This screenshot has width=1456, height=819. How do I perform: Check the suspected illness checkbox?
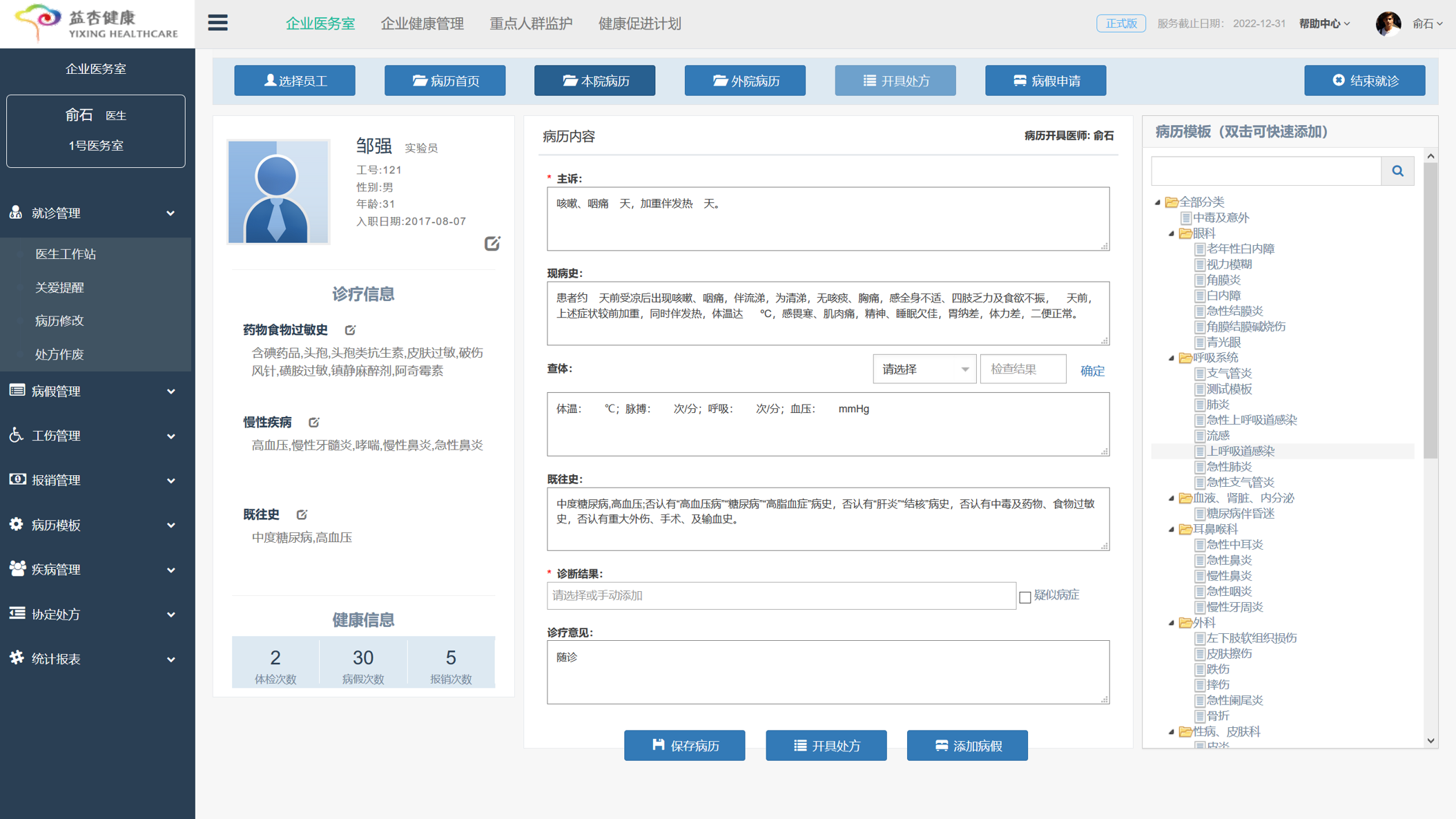[x=1025, y=597]
